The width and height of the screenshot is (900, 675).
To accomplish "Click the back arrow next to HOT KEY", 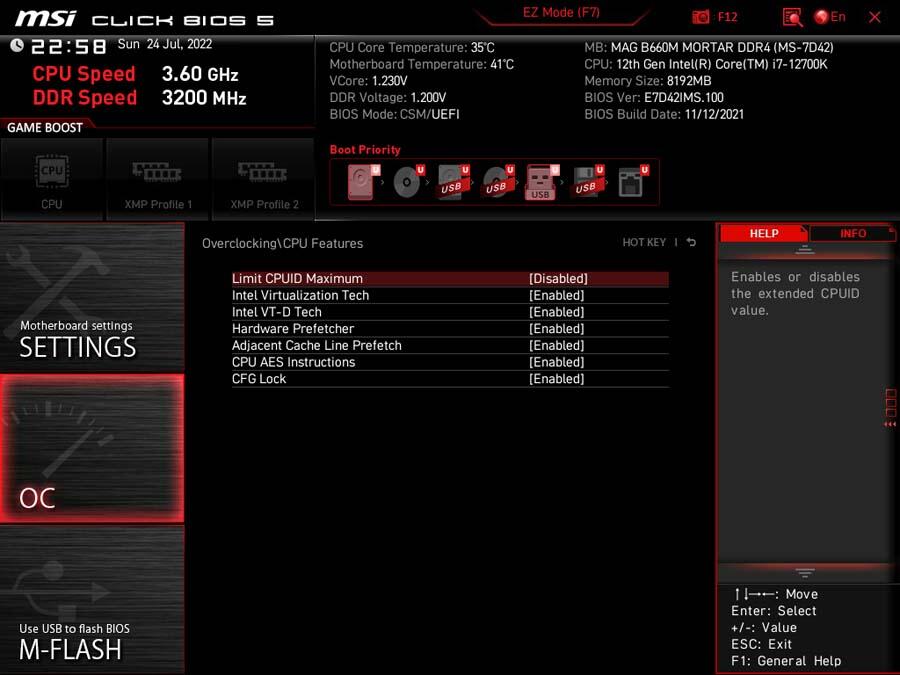I will pyautogui.click(x=691, y=242).
